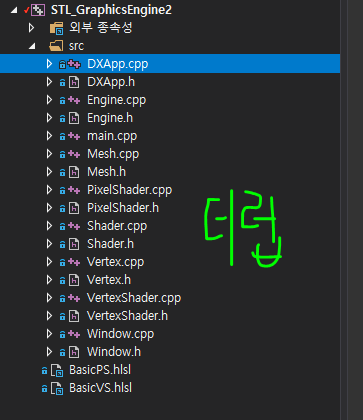Expand the Shader.h node arrow

tap(49, 244)
